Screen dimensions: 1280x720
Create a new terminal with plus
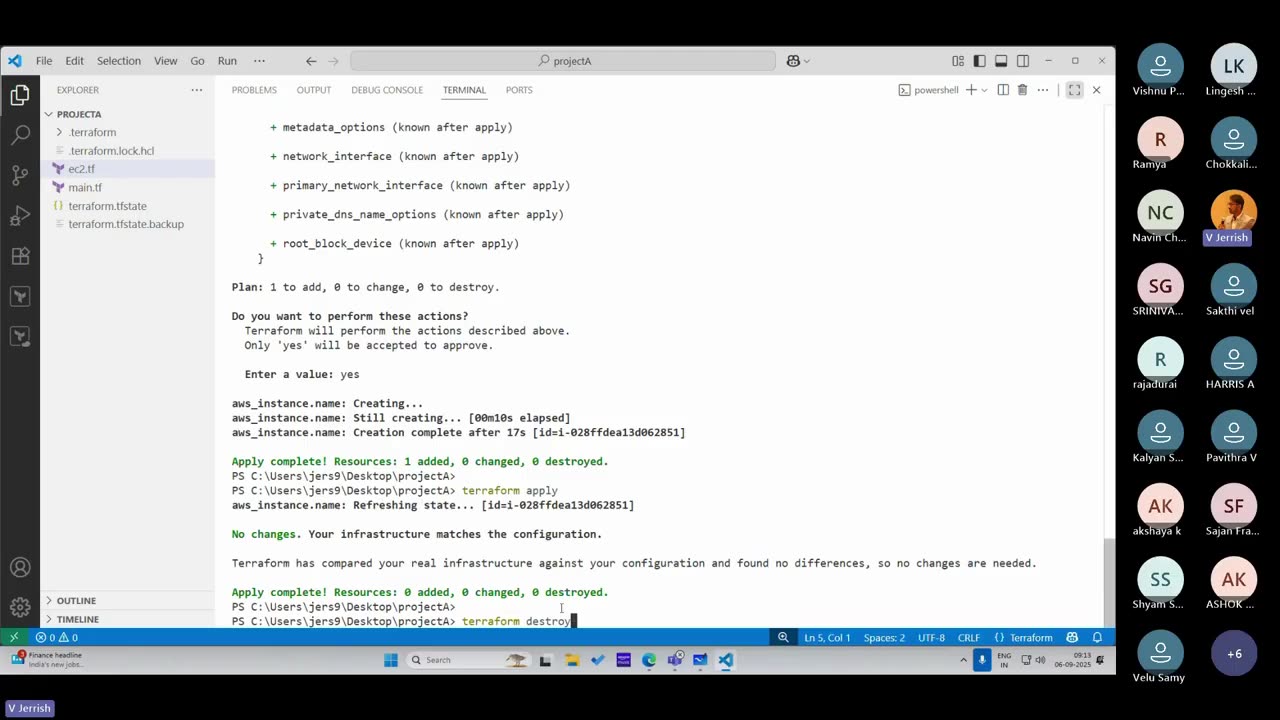coord(970,90)
